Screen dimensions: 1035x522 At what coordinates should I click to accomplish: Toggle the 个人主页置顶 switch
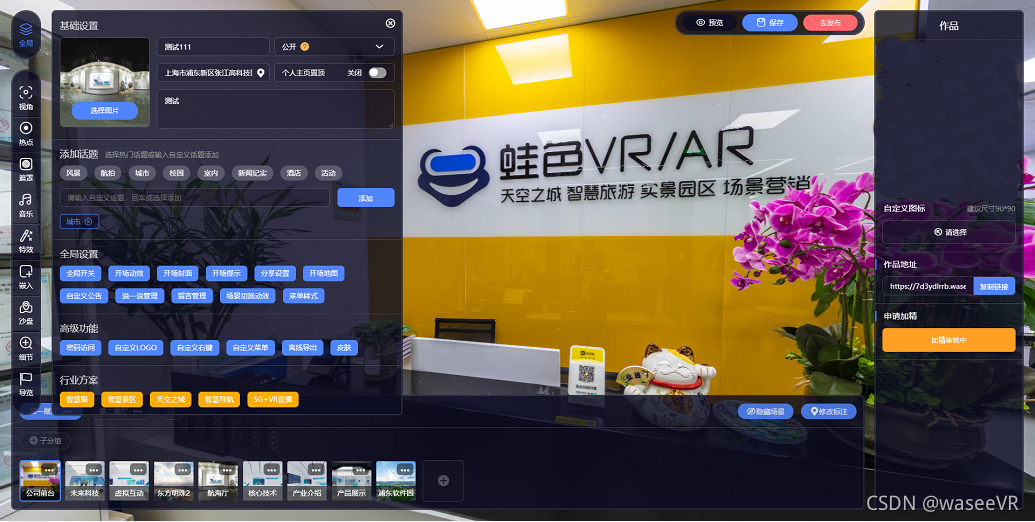coord(377,73)
